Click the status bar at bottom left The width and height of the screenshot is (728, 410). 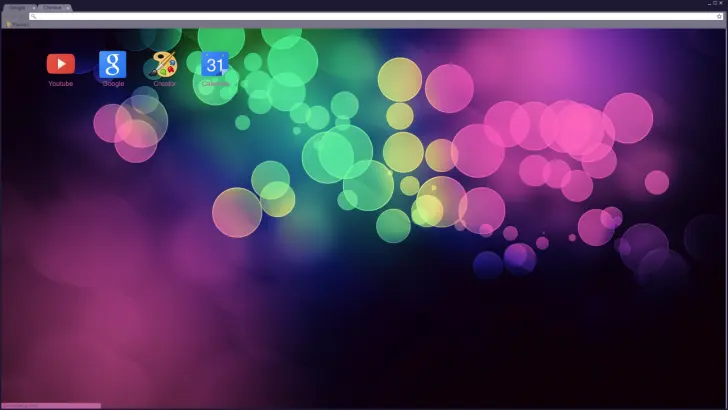[50, 405]
